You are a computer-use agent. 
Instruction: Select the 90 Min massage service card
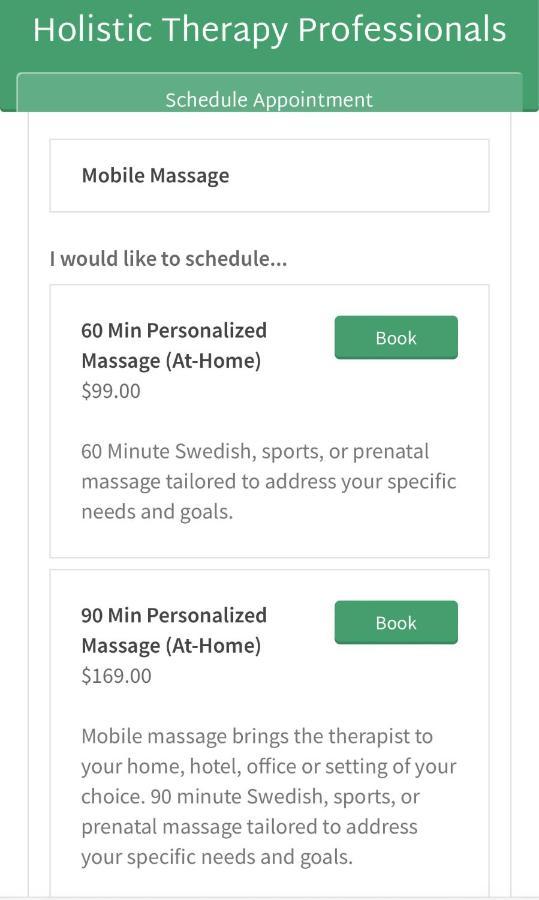pos(269,734)
